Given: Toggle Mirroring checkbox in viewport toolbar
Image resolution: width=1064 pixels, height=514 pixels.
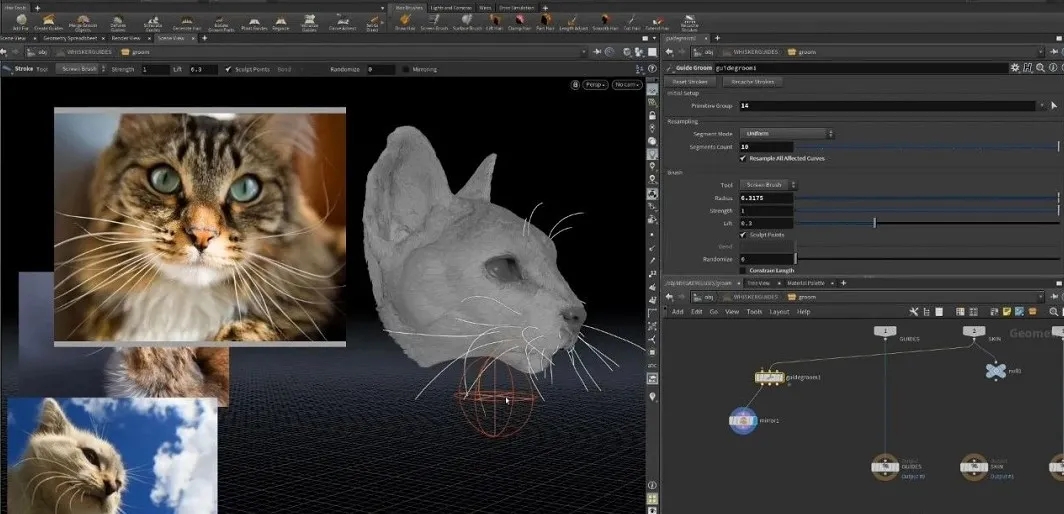Looking at the screenshot, I should (405, 69).
